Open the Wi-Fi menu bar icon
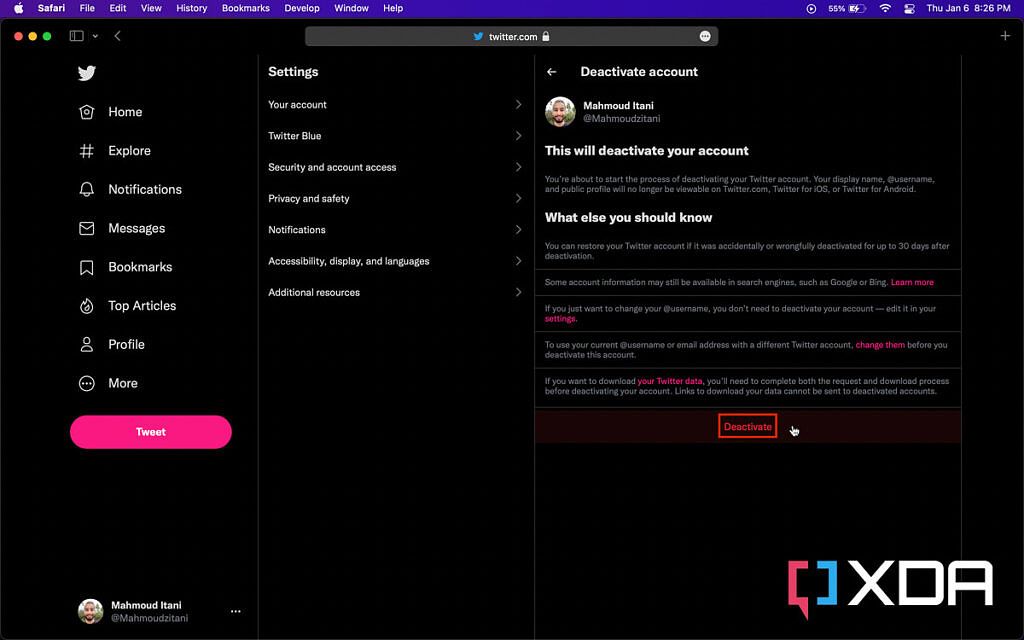The height and width of the screenshot is (640, 1024). pyautogui.click(x=886, y=8)
